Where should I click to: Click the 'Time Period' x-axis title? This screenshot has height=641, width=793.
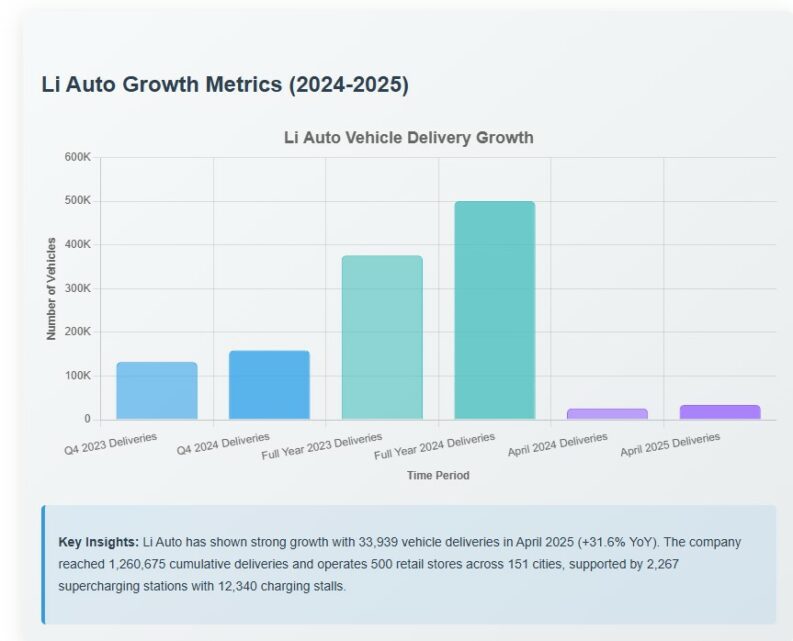(438, 475)
